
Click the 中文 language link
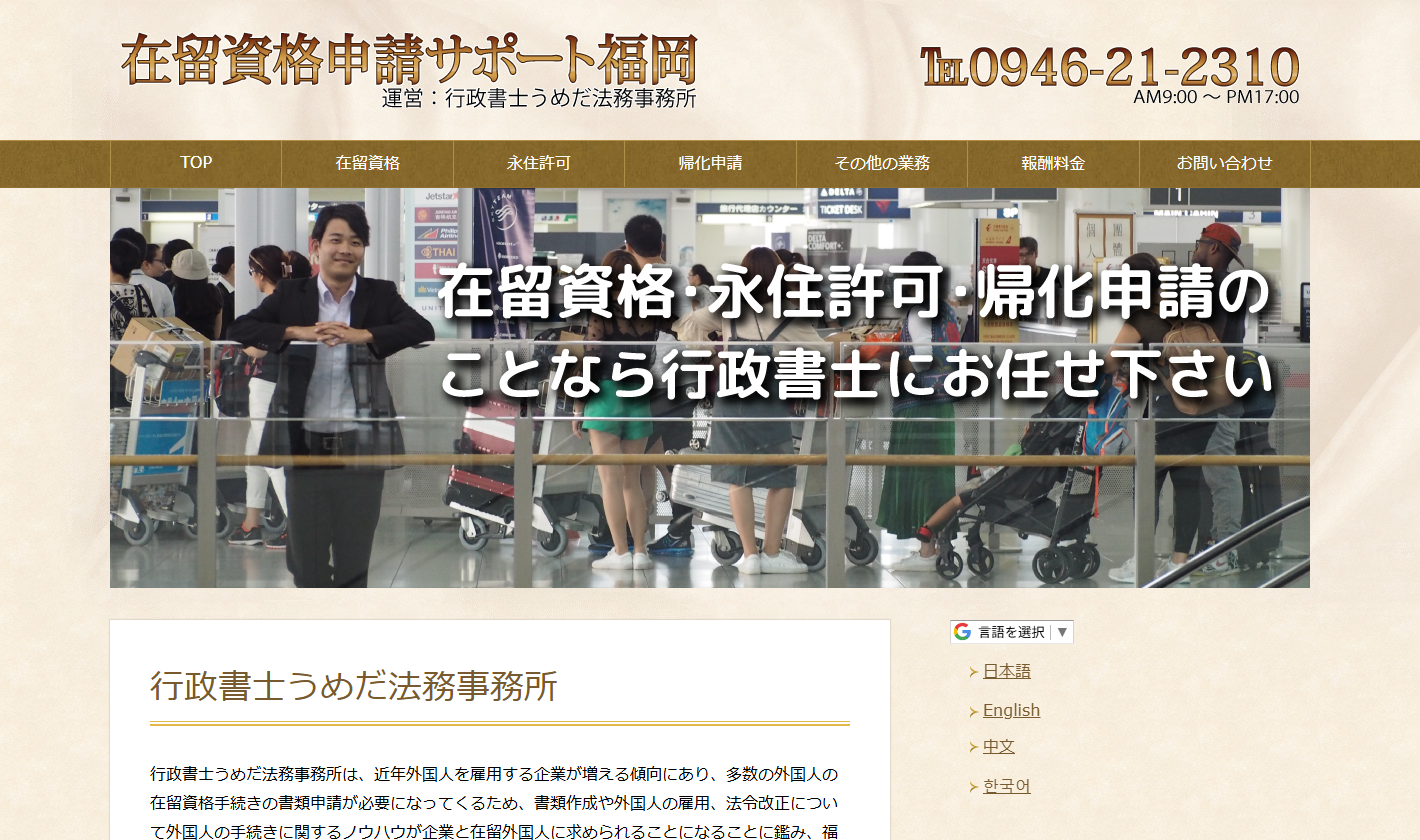tap(1000, 746)
